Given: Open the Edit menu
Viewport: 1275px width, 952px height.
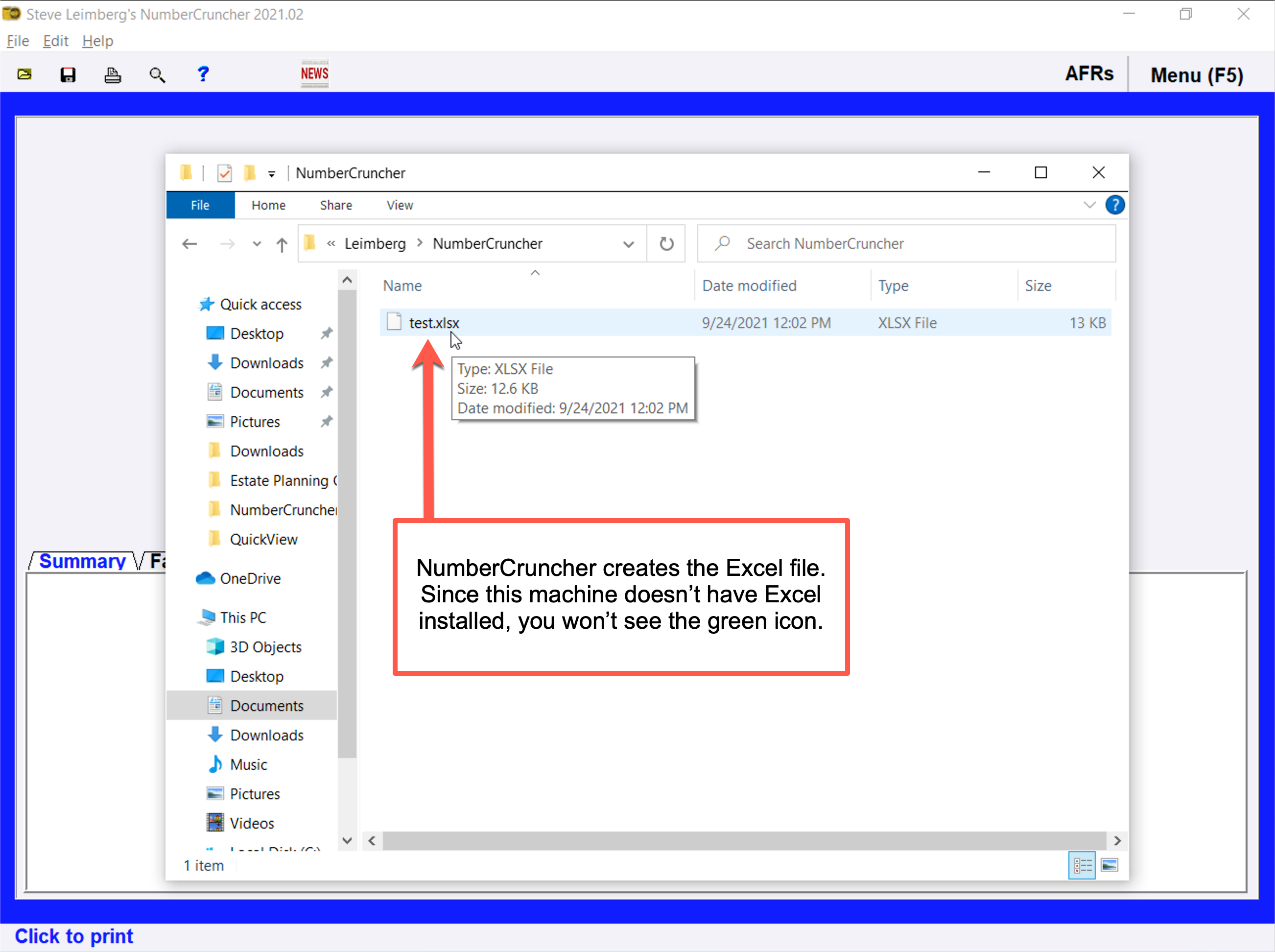Looking at the screenshot, I should [56, 41].
